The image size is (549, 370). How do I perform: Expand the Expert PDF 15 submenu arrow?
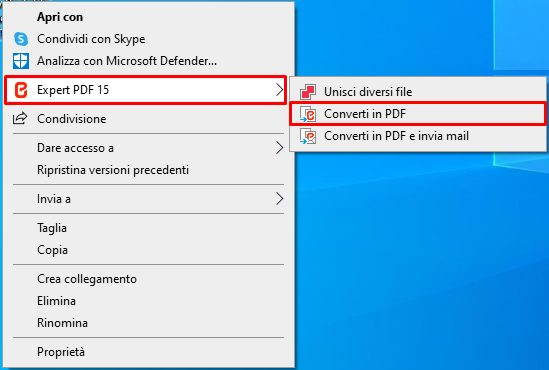coord(279,90)
